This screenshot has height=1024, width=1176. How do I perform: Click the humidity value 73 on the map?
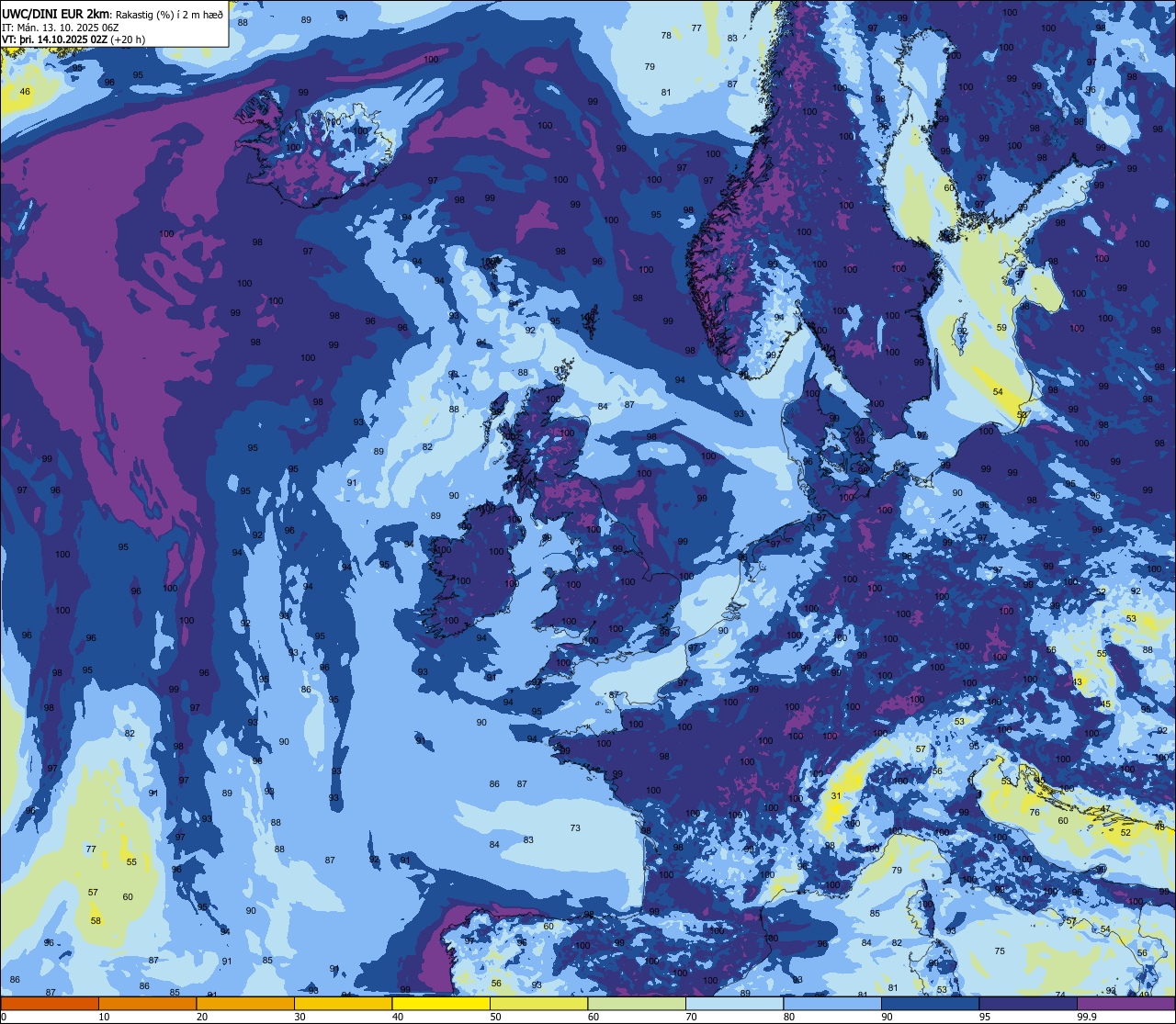pos(575,827)
